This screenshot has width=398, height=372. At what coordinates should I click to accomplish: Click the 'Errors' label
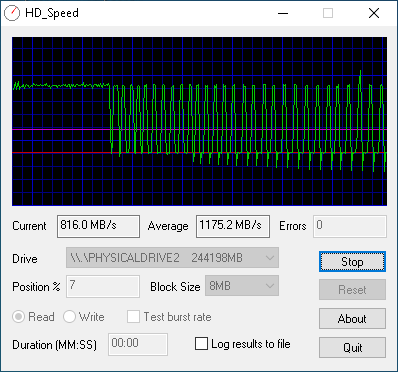tap(293, 226)
